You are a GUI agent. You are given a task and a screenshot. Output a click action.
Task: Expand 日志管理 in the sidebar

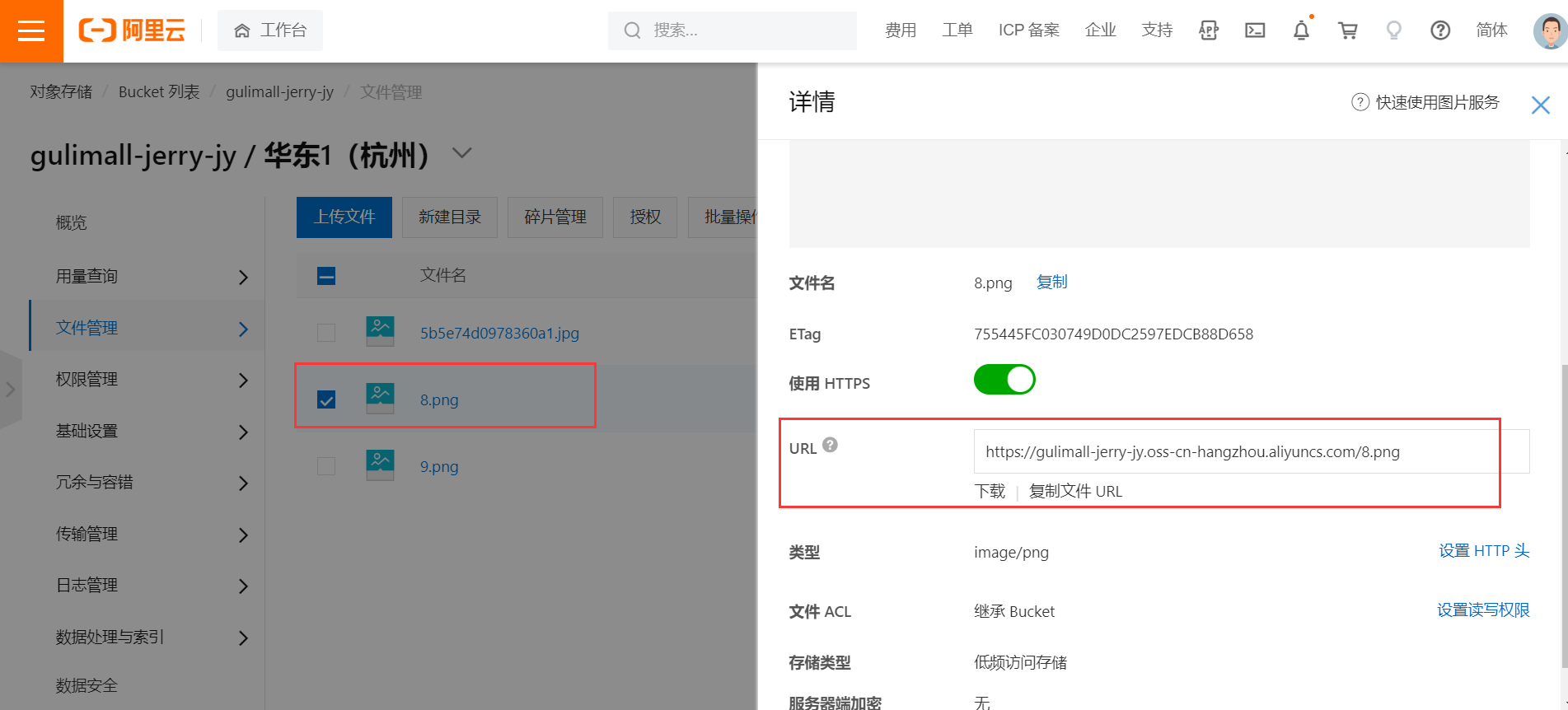tap(243, 586)
